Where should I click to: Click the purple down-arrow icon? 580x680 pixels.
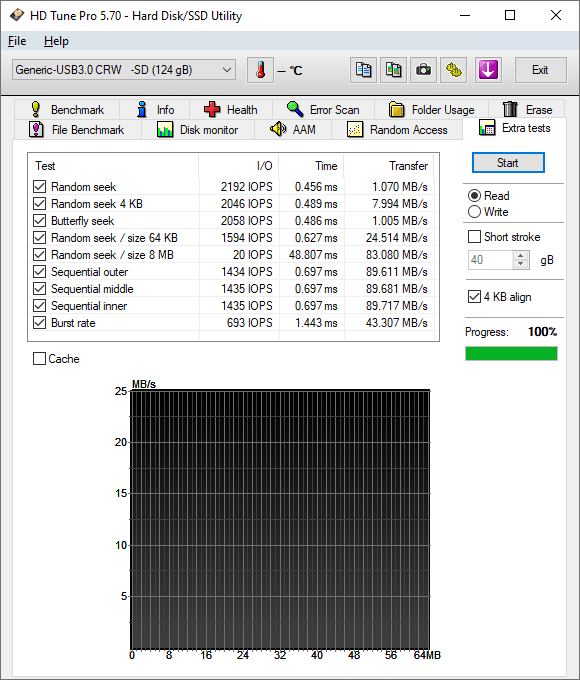tap(488, 70)
